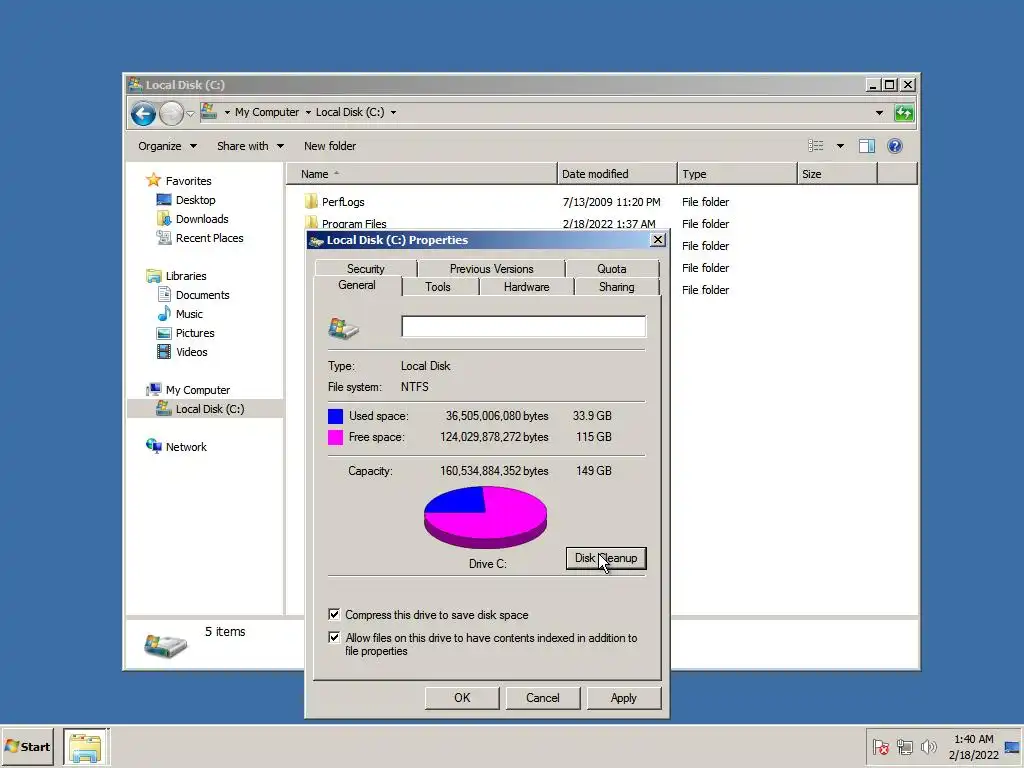Click the Action Center flag tray icon
This screenshot has width=1024, height=768.
pyautogui.click(x=881, y=747)
